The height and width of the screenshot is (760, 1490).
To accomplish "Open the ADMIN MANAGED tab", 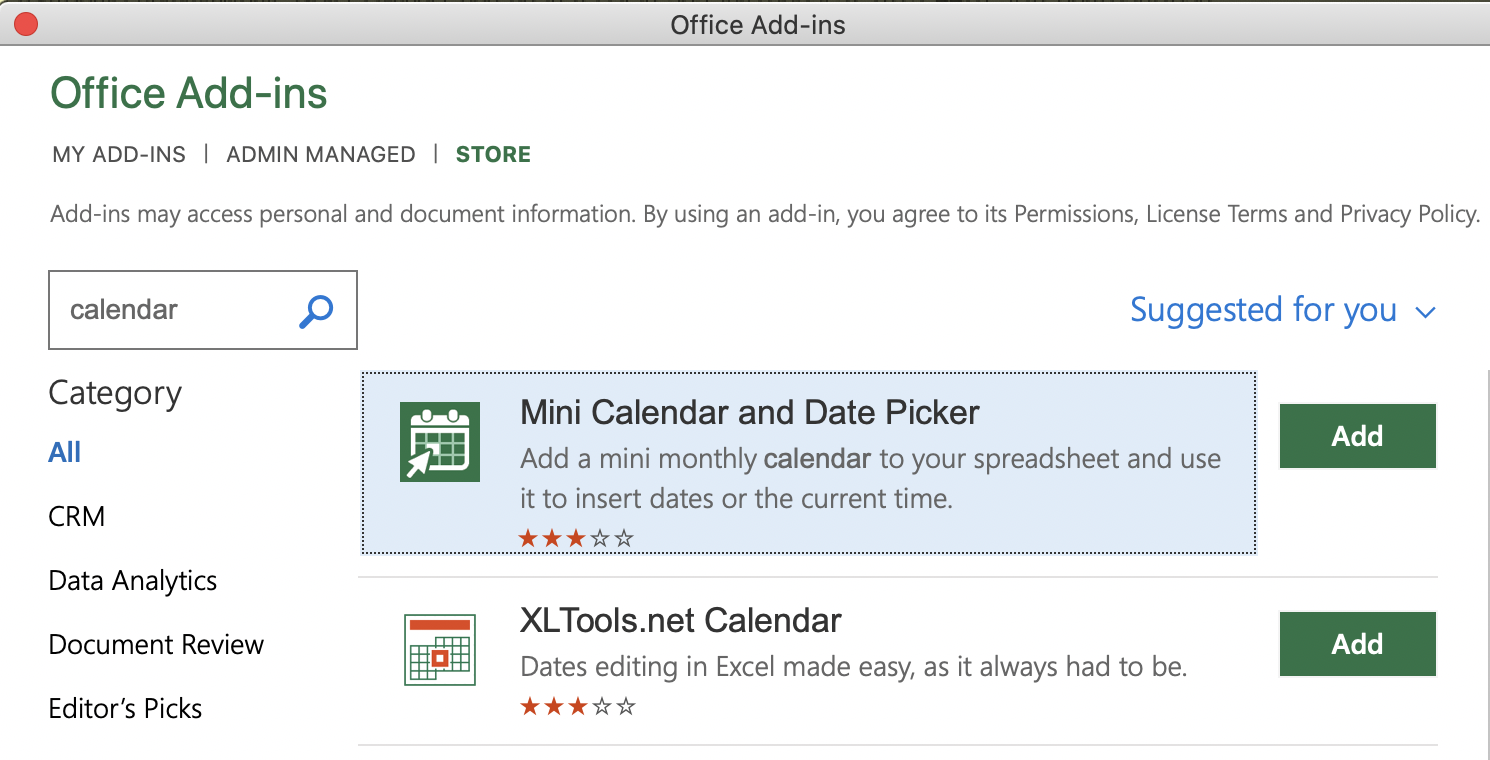I will point(321,154).
